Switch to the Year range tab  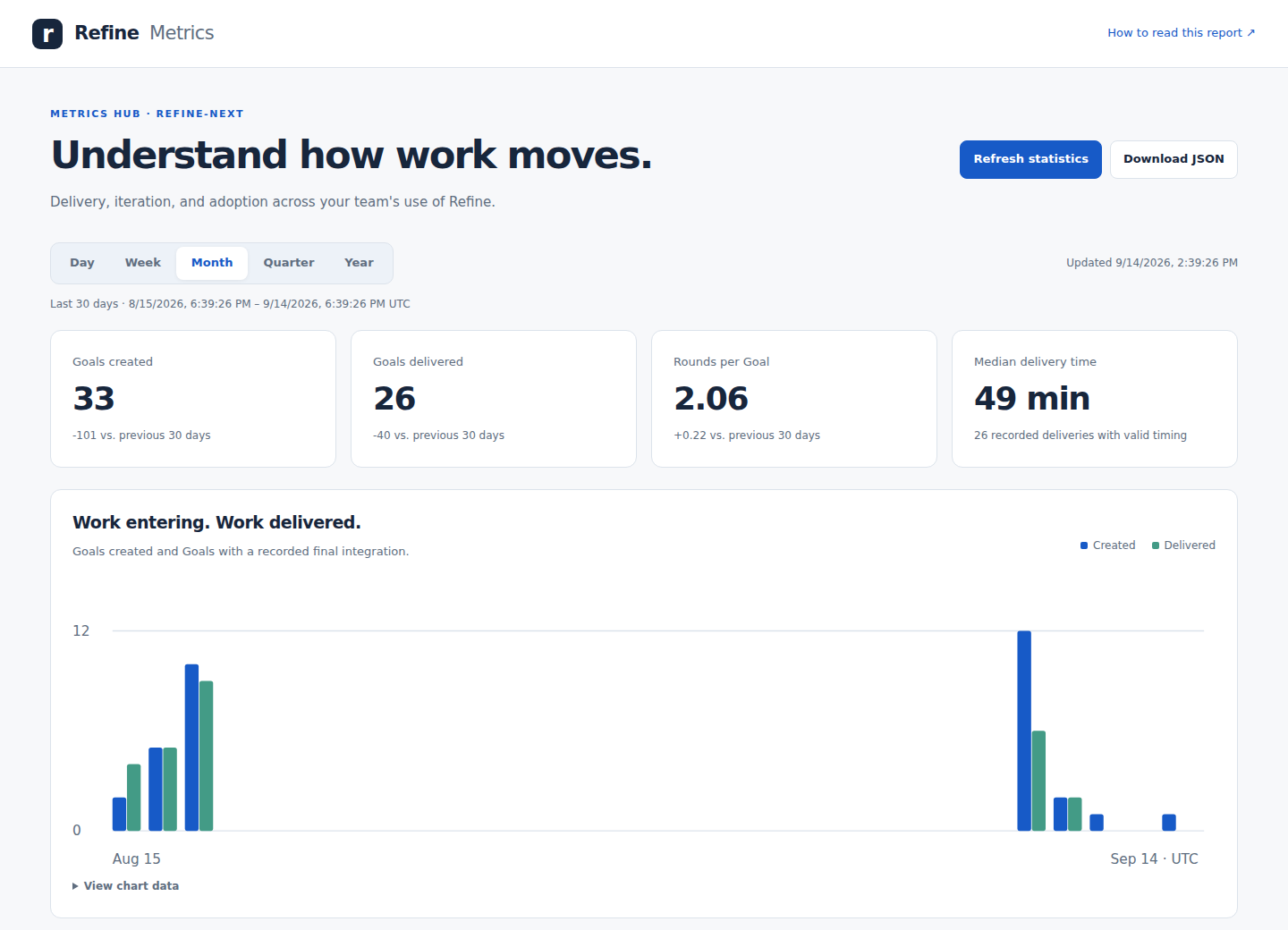(x=359, y=263)
